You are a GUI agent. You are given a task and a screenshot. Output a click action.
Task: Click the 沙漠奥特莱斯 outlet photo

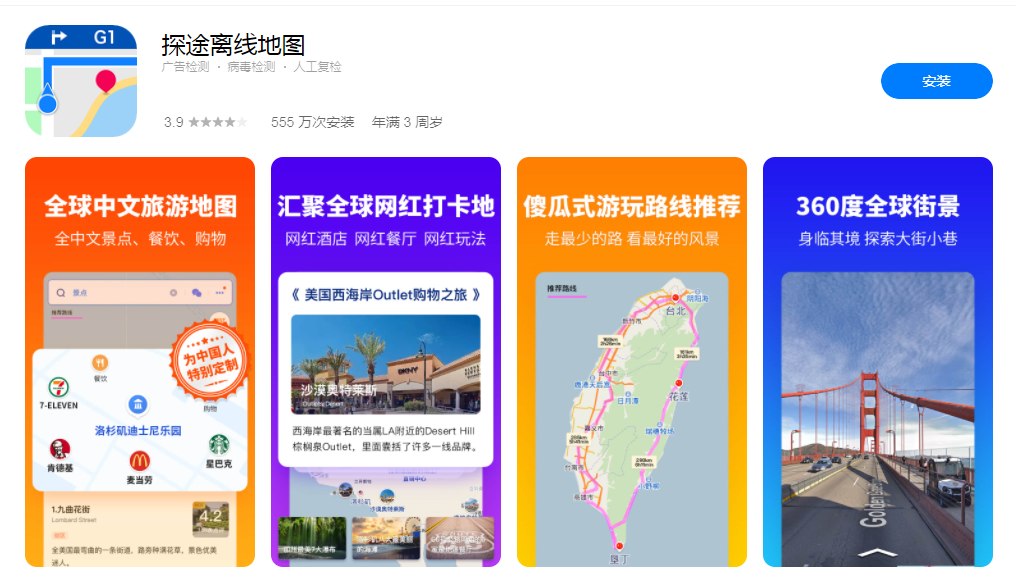pyautogui.click(x=386, y=364)
